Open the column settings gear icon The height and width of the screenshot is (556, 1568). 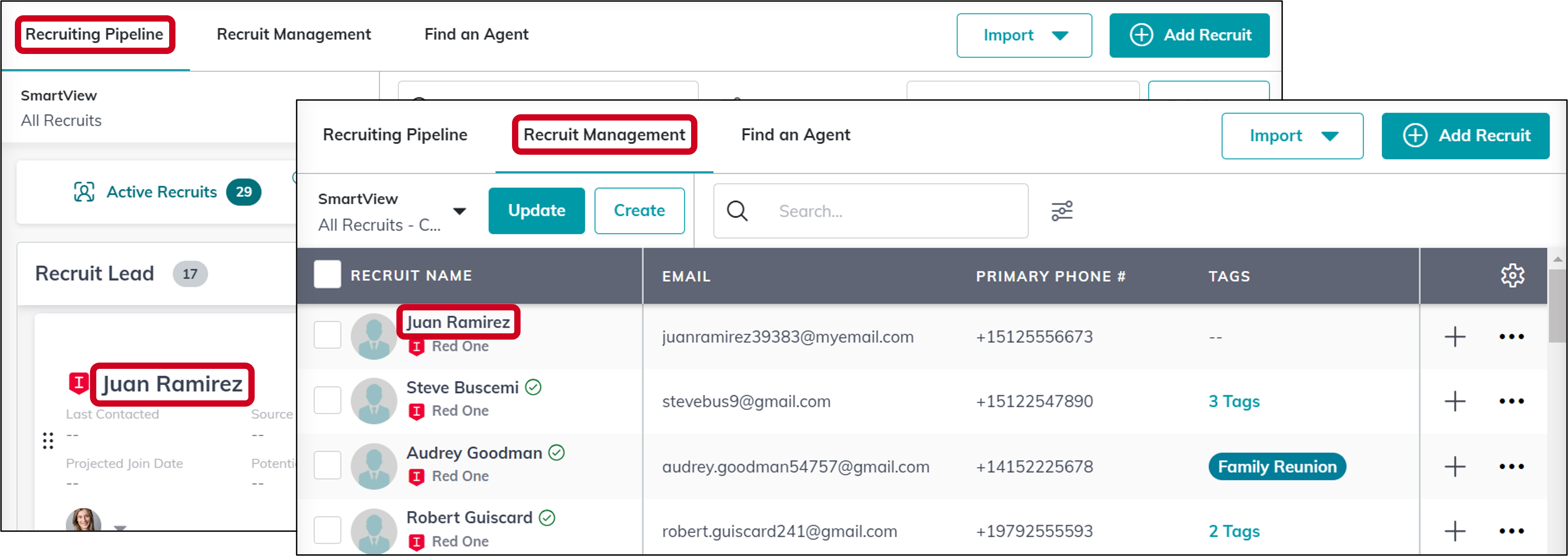click(x=1512, y=275)
